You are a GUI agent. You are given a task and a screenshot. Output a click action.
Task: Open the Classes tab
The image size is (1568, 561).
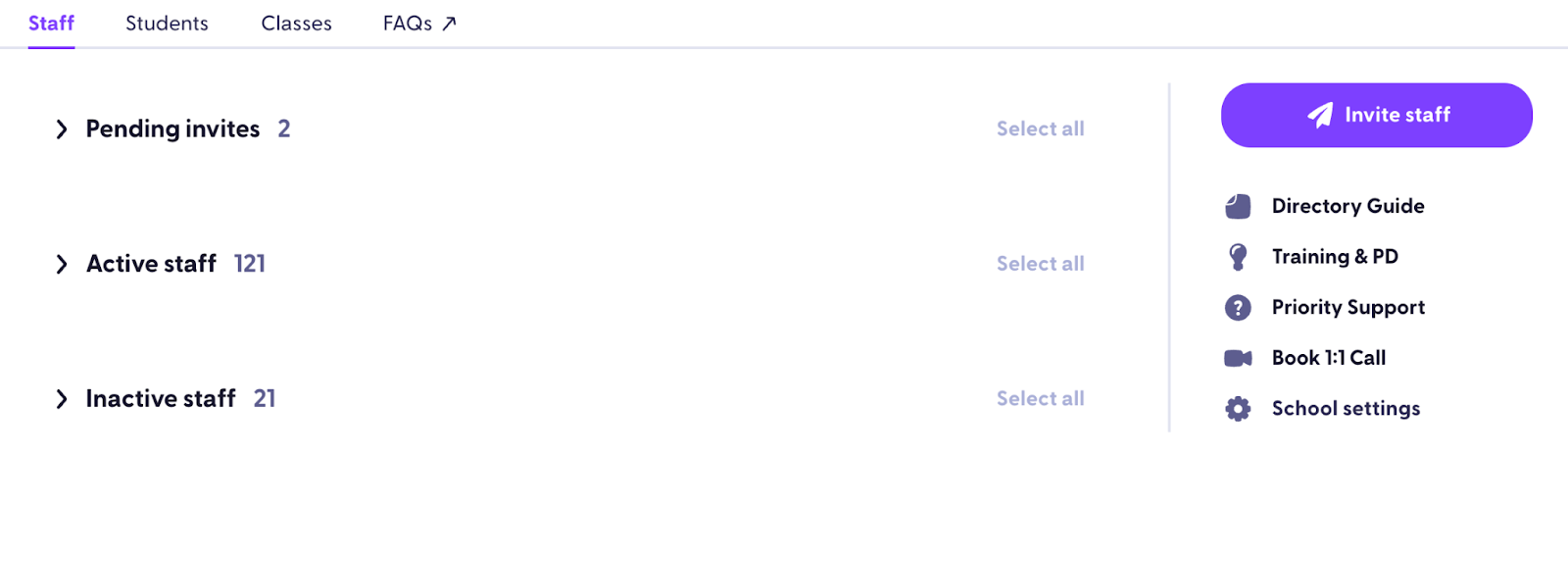tap(296, 24)
